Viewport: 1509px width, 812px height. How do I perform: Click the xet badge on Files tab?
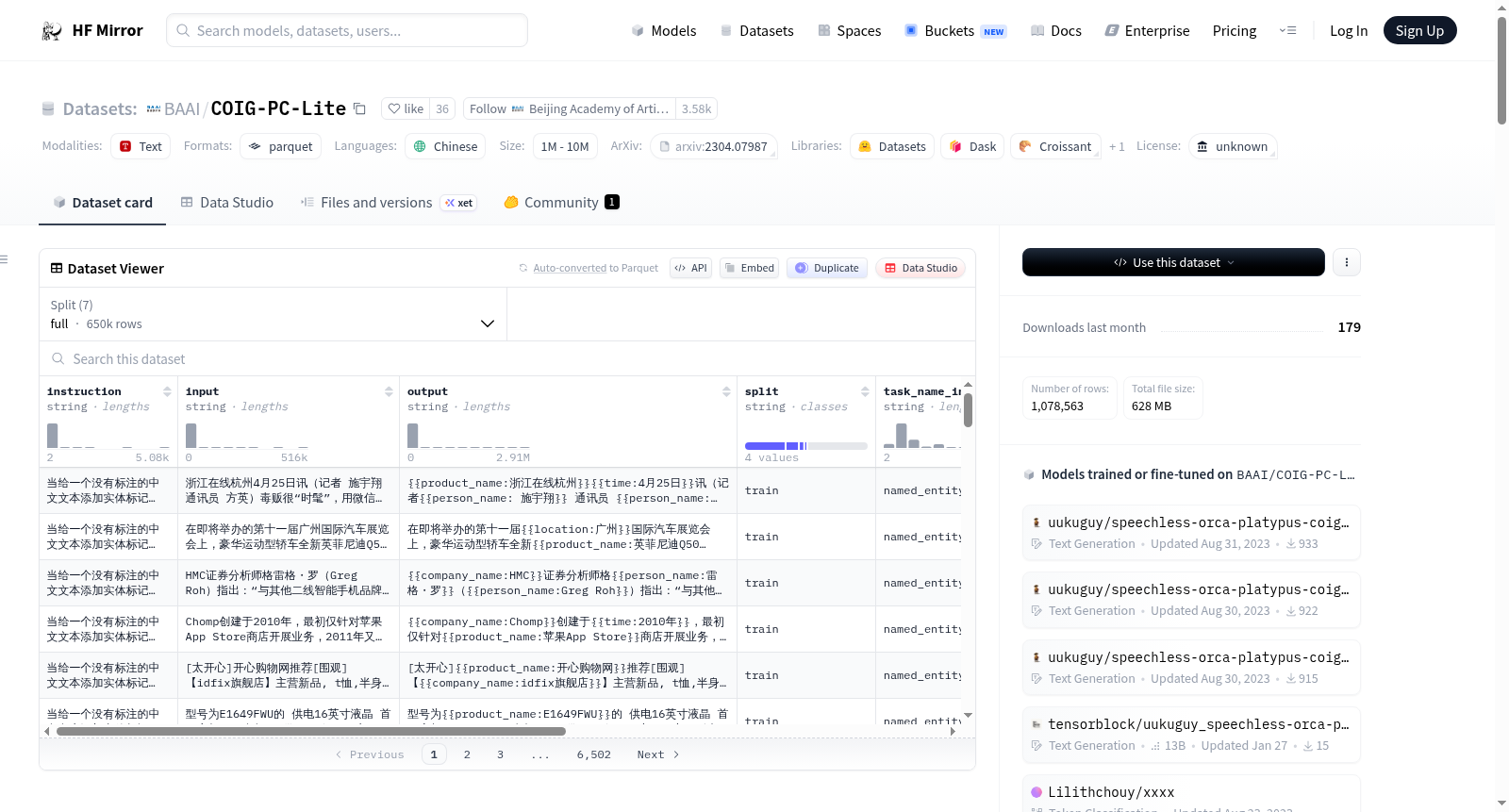459,202
